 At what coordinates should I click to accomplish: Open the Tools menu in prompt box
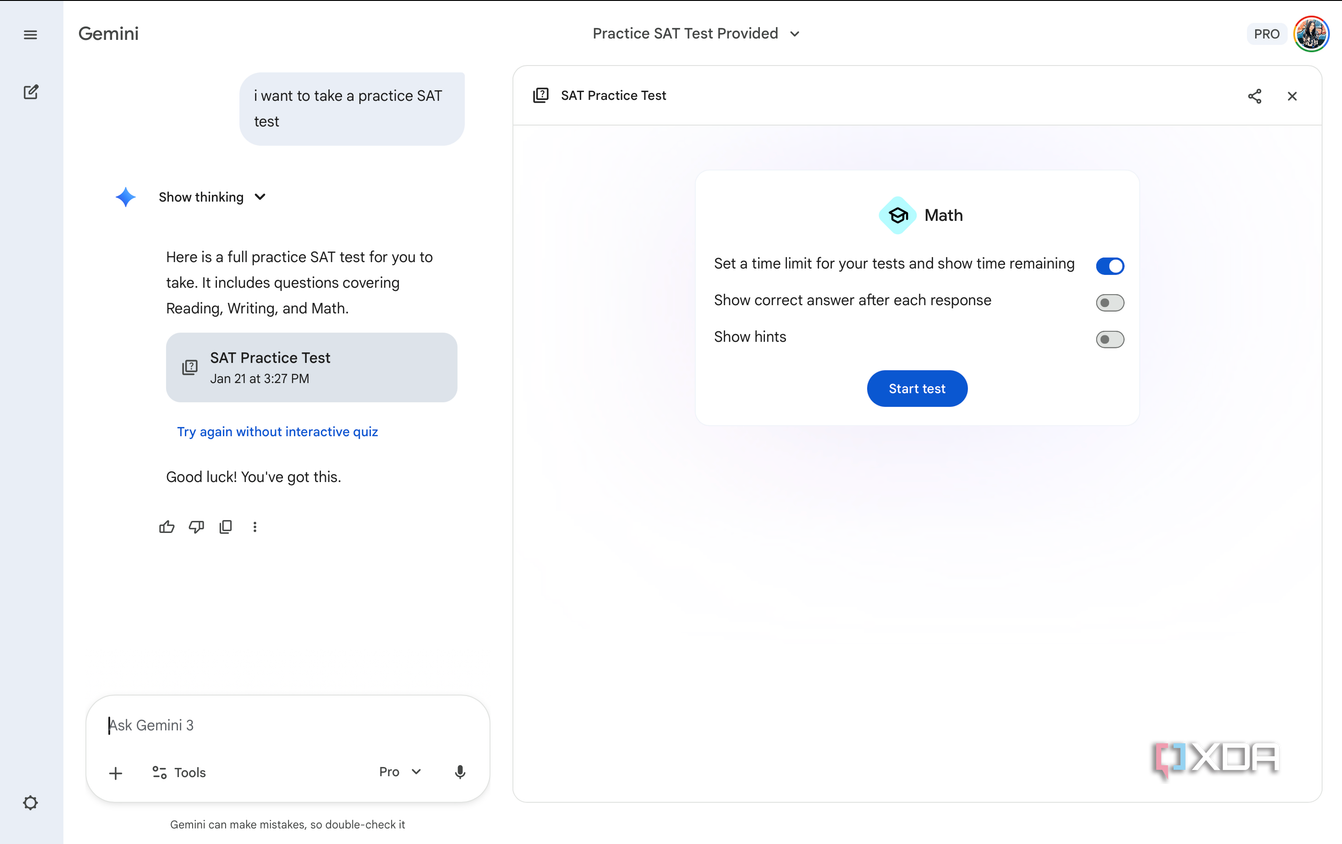[179, 773]
